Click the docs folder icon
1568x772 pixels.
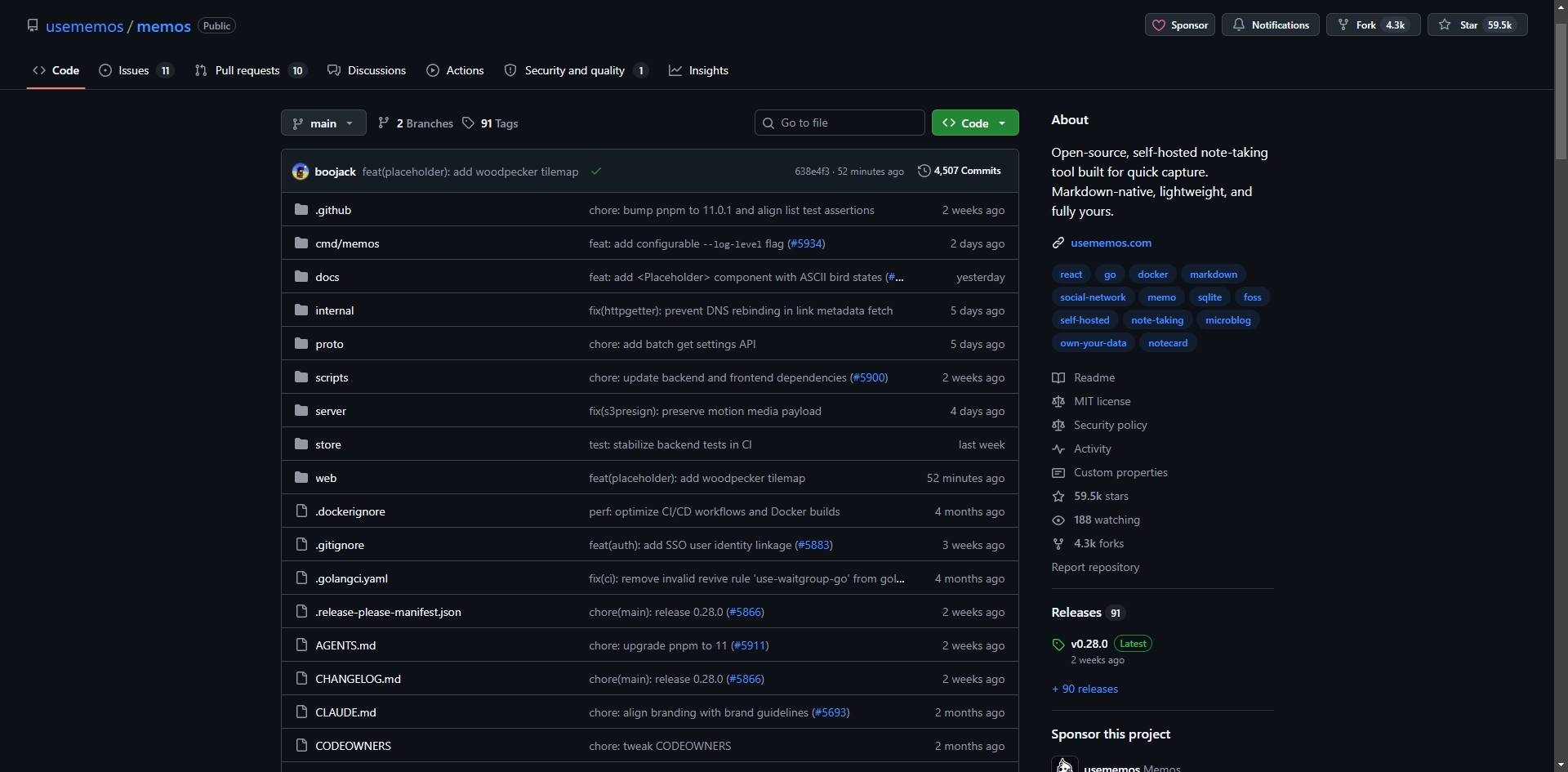click(301, 277)
